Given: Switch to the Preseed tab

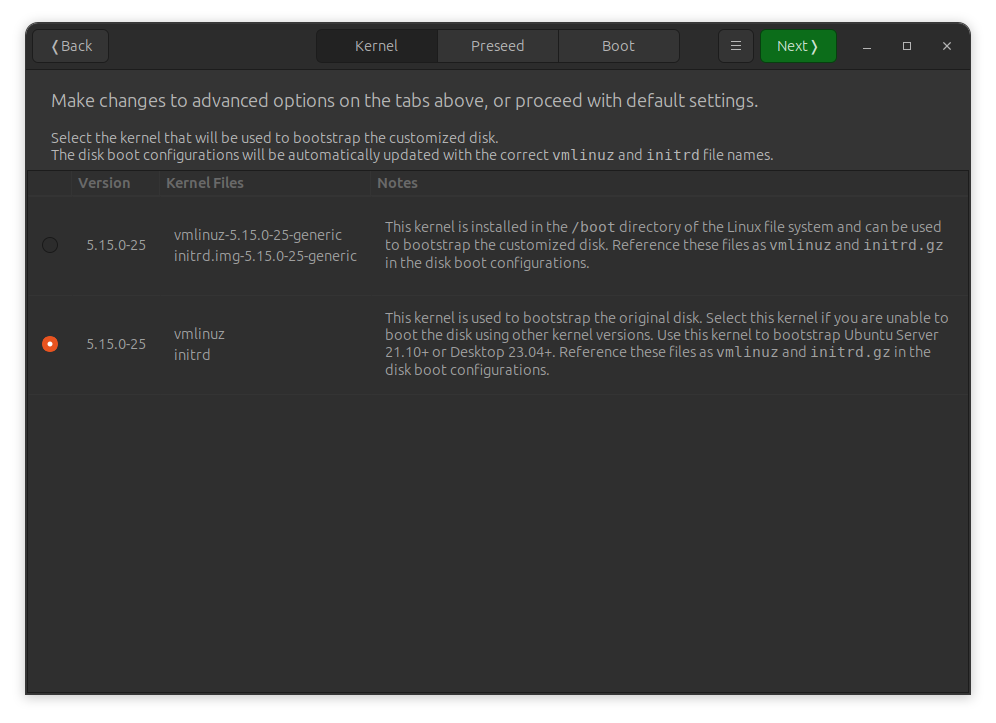Looking at the screenshot, I should coord(497,45).
